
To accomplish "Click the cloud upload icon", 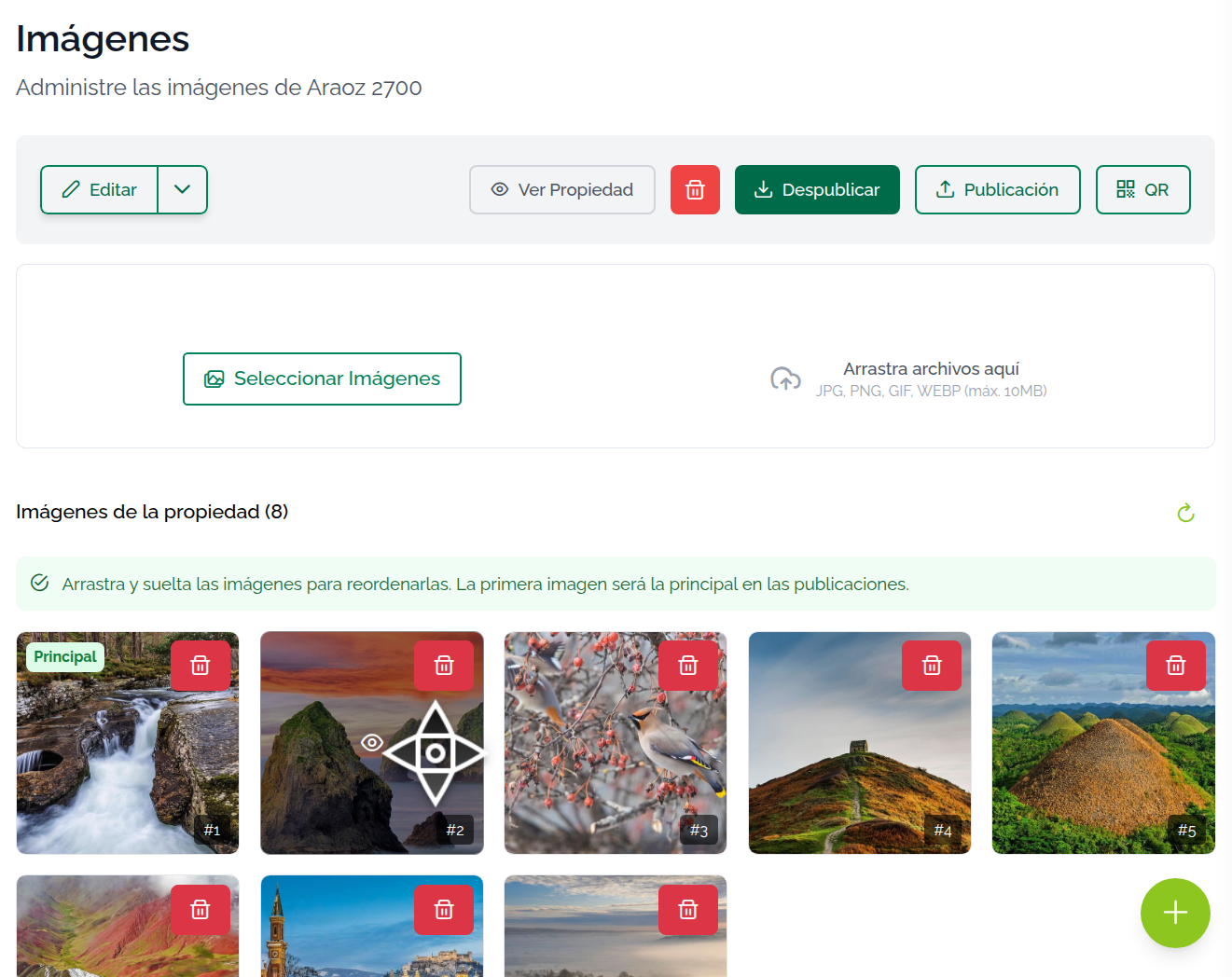I will (785, 378).
